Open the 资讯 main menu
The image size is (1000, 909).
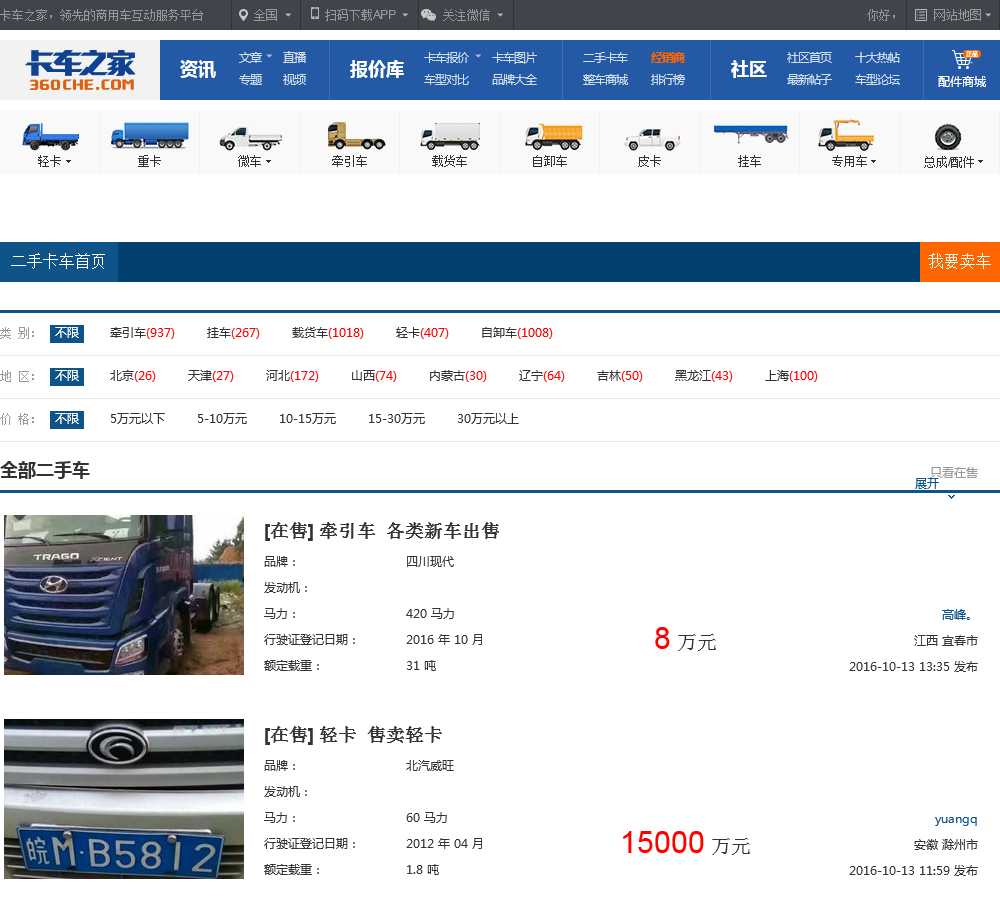(198, 69)
